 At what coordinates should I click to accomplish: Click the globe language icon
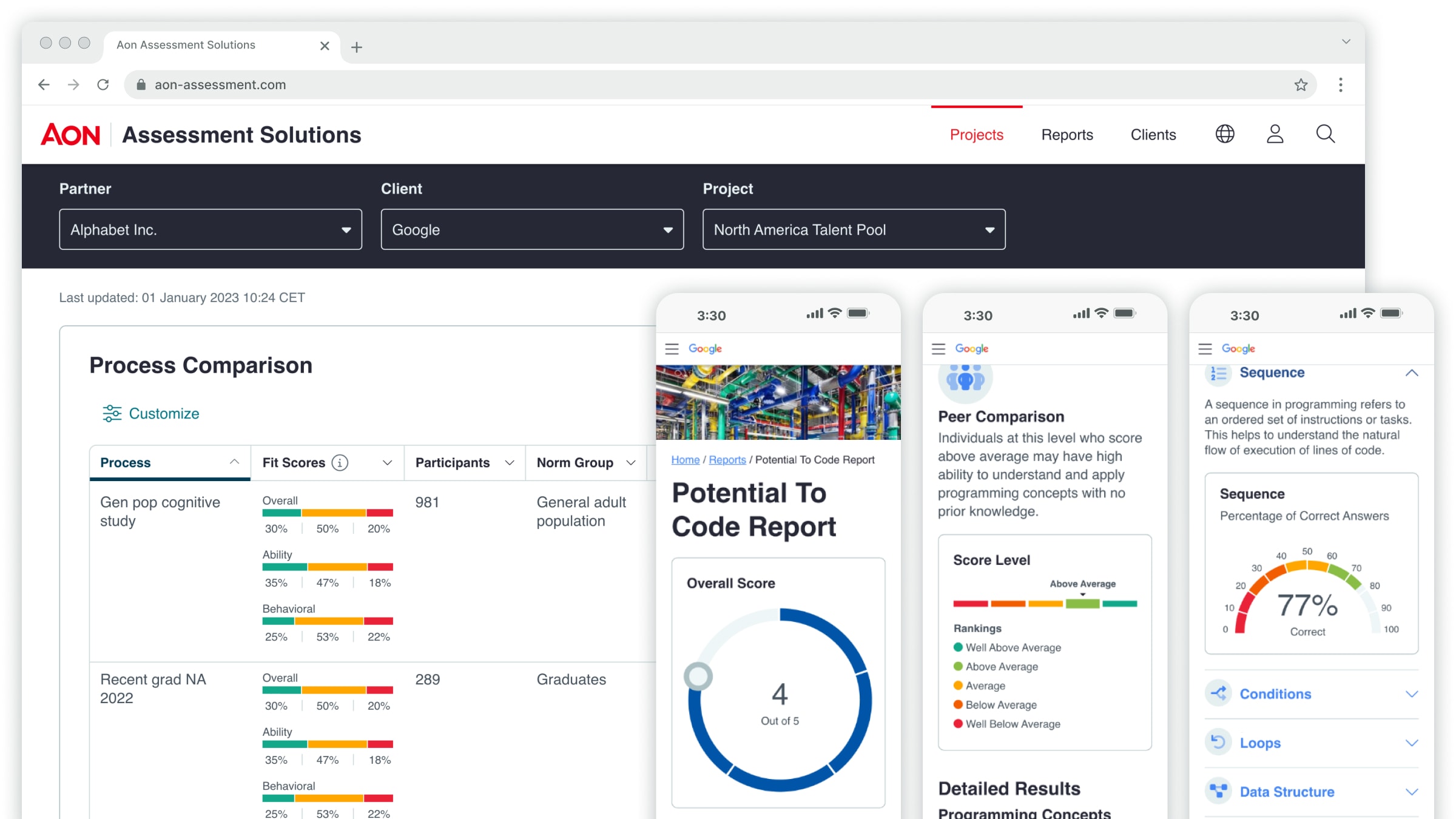(1225, 134)
